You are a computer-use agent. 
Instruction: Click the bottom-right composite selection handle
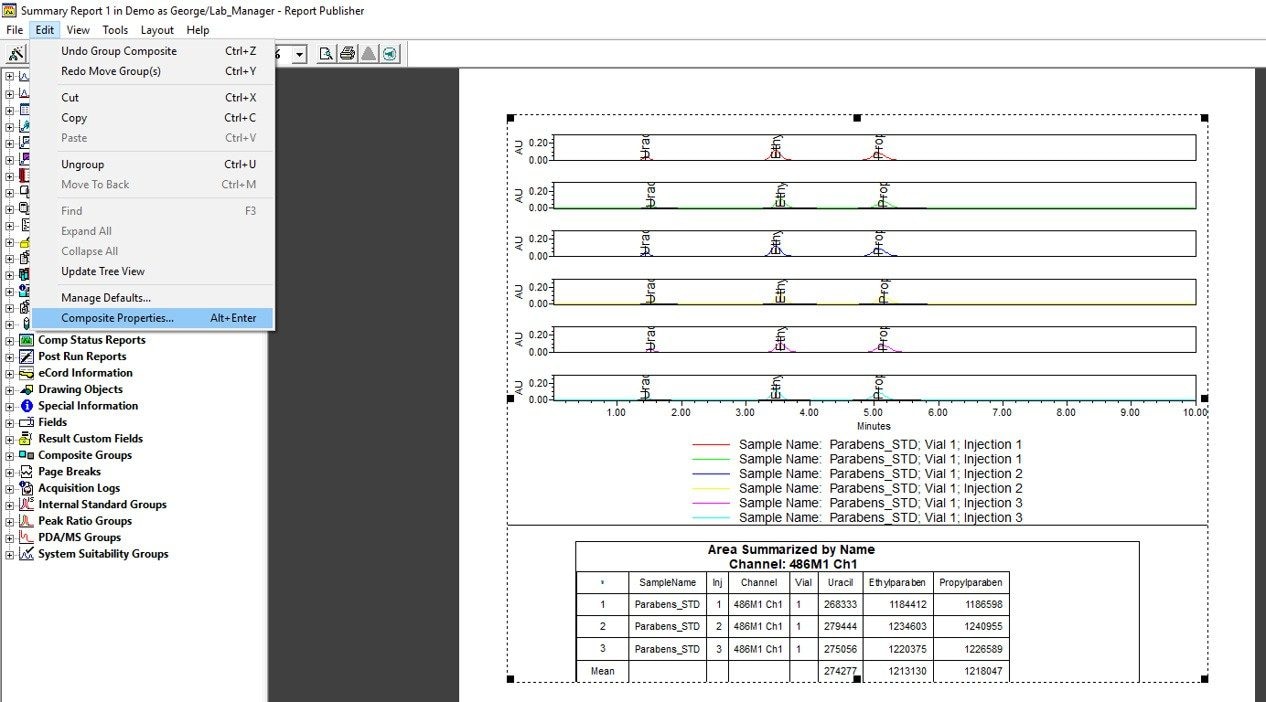1205,679
